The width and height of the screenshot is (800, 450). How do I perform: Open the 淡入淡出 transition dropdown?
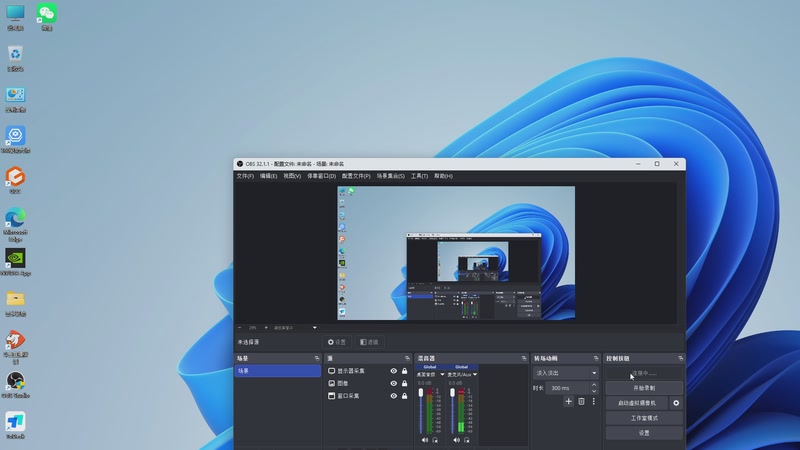566,373
